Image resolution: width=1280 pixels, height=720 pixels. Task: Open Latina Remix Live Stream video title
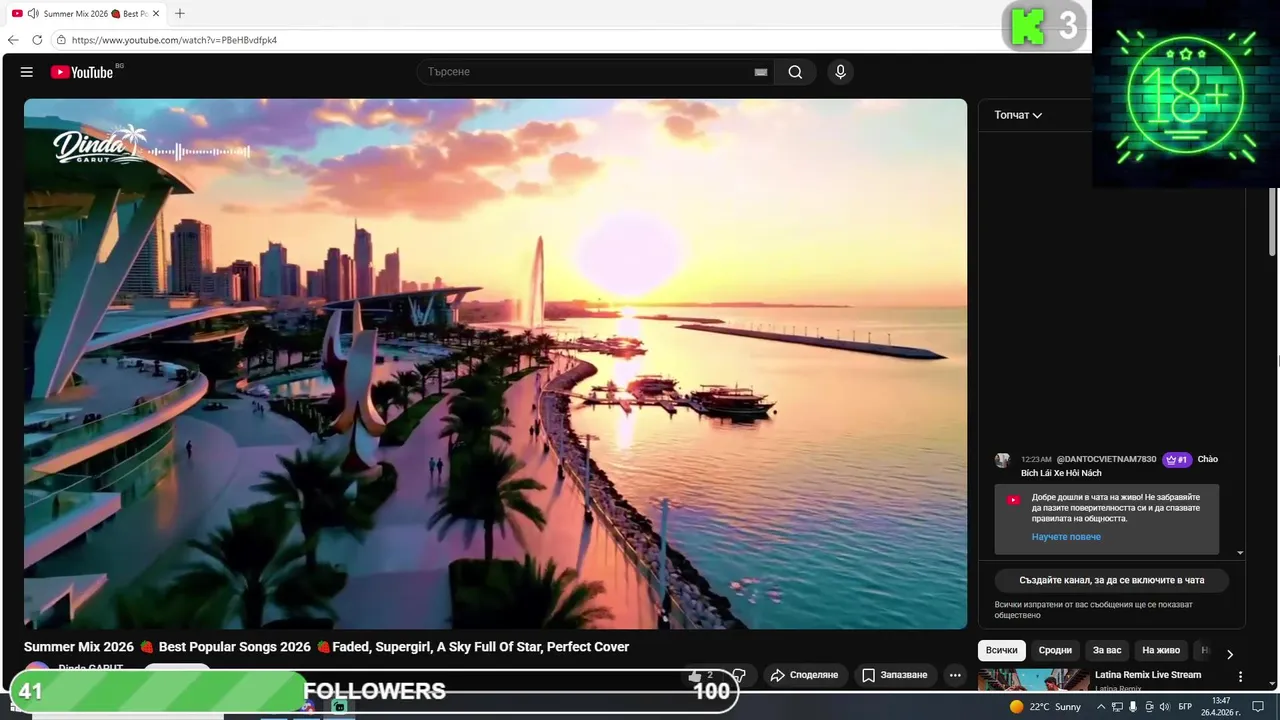[x=1148, y=675]
